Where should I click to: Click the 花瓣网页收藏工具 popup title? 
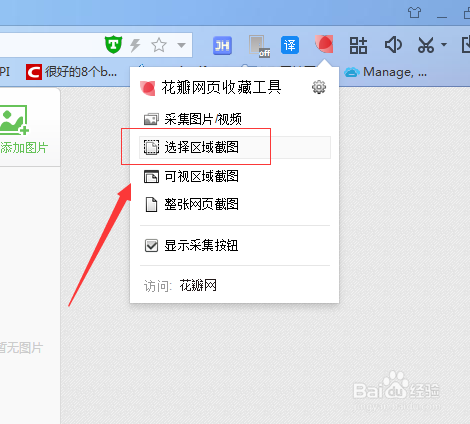221,87
